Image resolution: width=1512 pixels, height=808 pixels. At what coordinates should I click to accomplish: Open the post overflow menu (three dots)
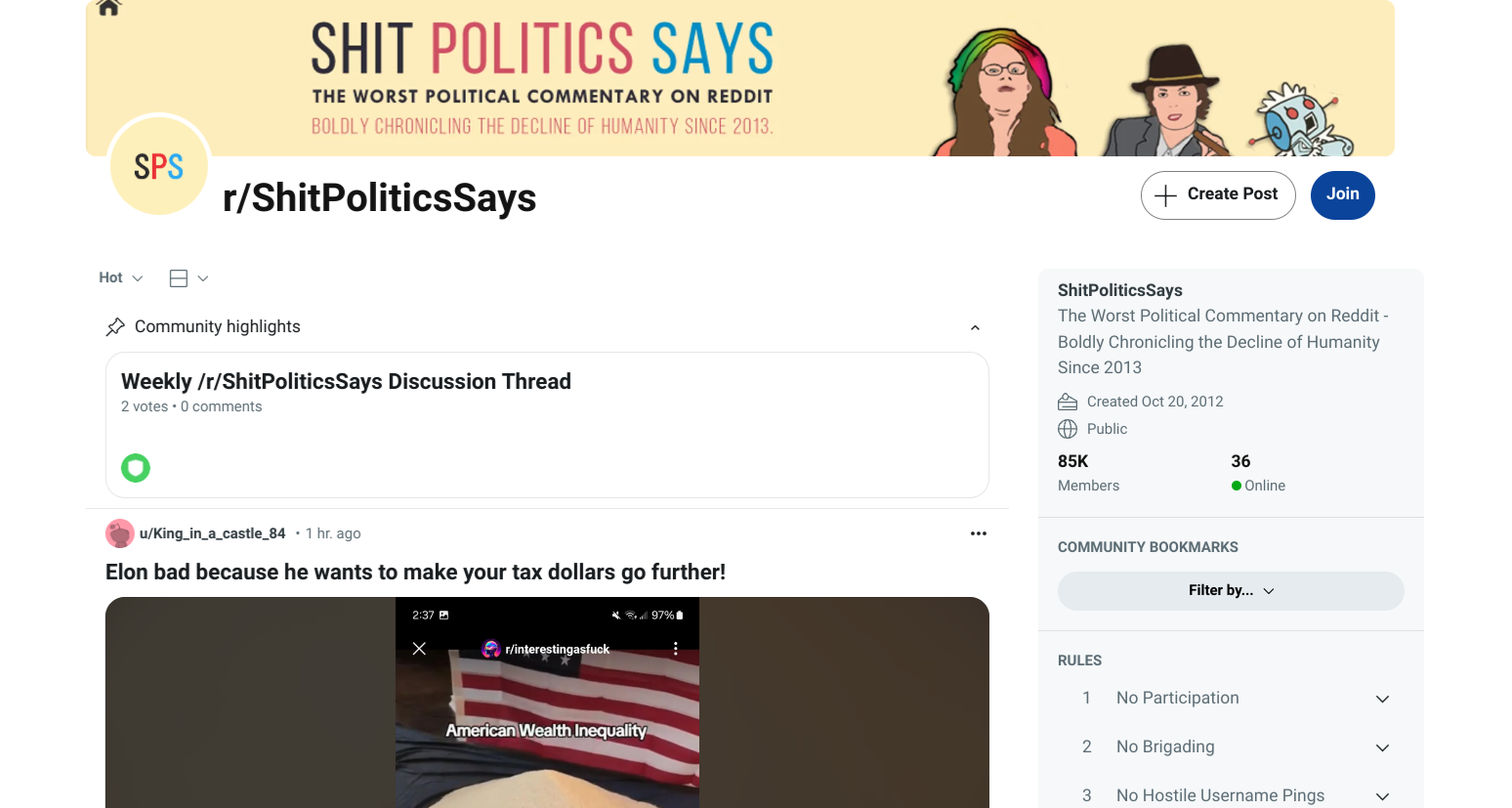pos(978,533)
